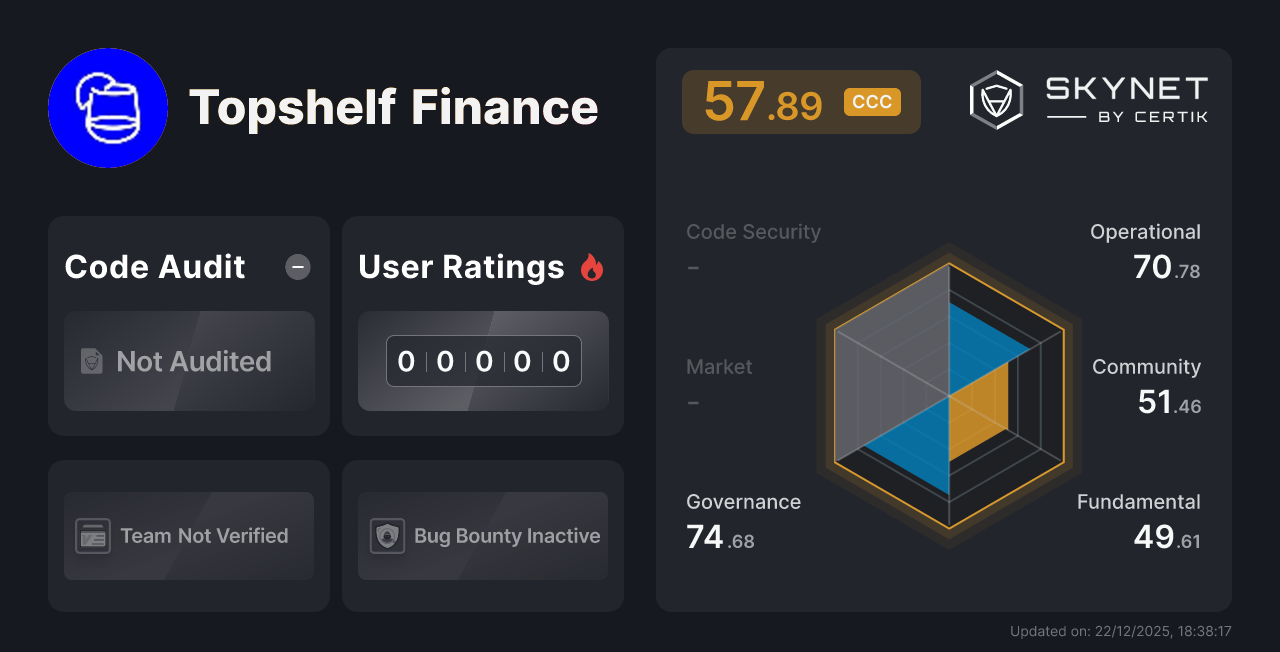Image resolution: width=1280 pixels, height=652 pixels.
Task: Click the 57.89 overall score button
Action: pos(801,101)
